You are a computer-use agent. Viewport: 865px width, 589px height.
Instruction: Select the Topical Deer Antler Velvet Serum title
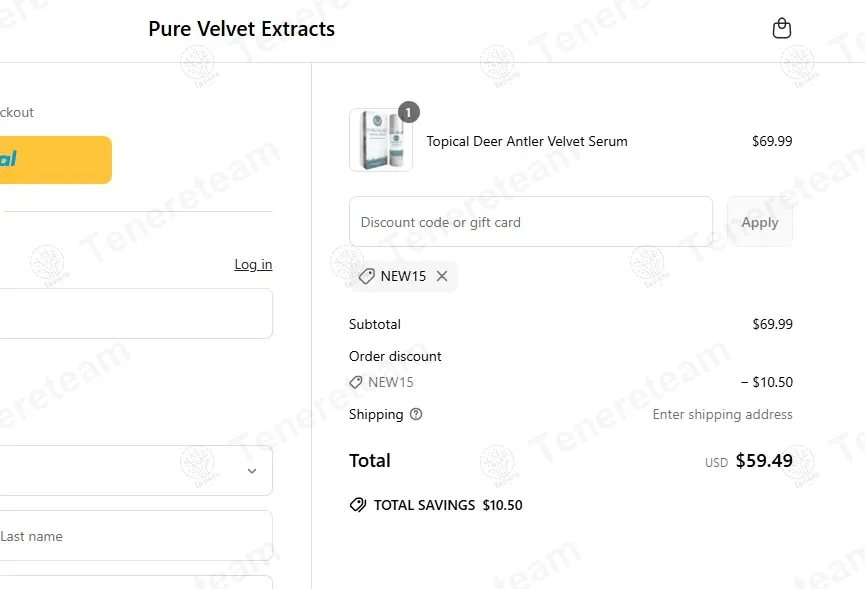(x=527, y=141)
